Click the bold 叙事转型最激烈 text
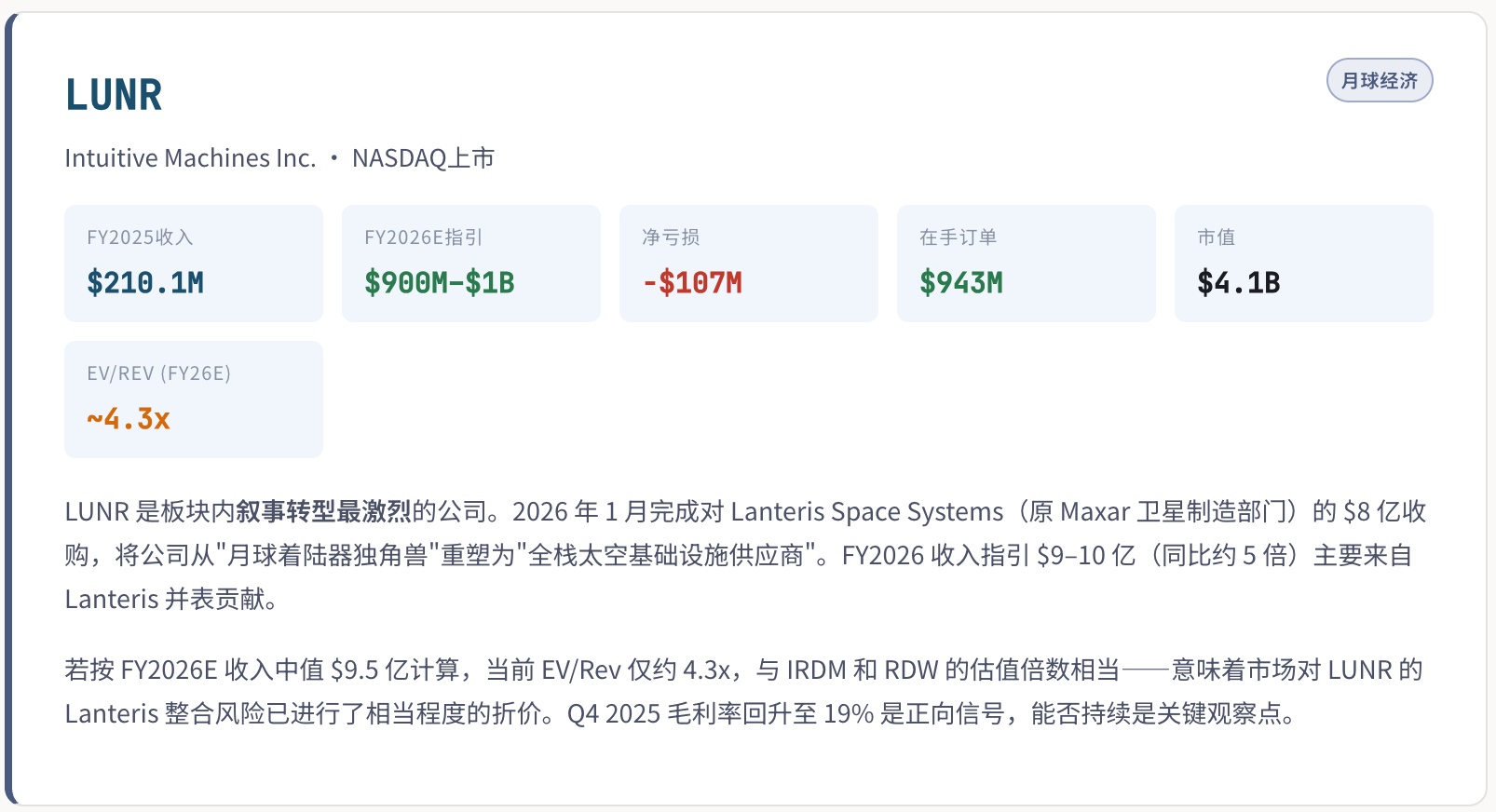The image size is (1496, 812). [x=323, y=512]
